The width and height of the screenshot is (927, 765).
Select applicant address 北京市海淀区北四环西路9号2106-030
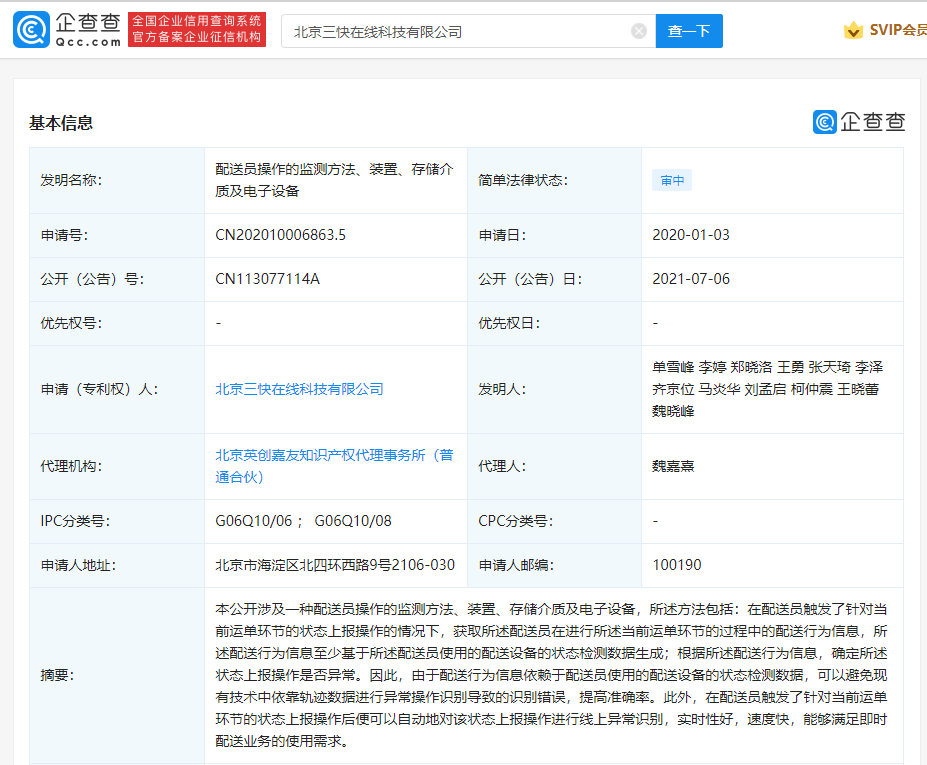(x=335, y=565)
